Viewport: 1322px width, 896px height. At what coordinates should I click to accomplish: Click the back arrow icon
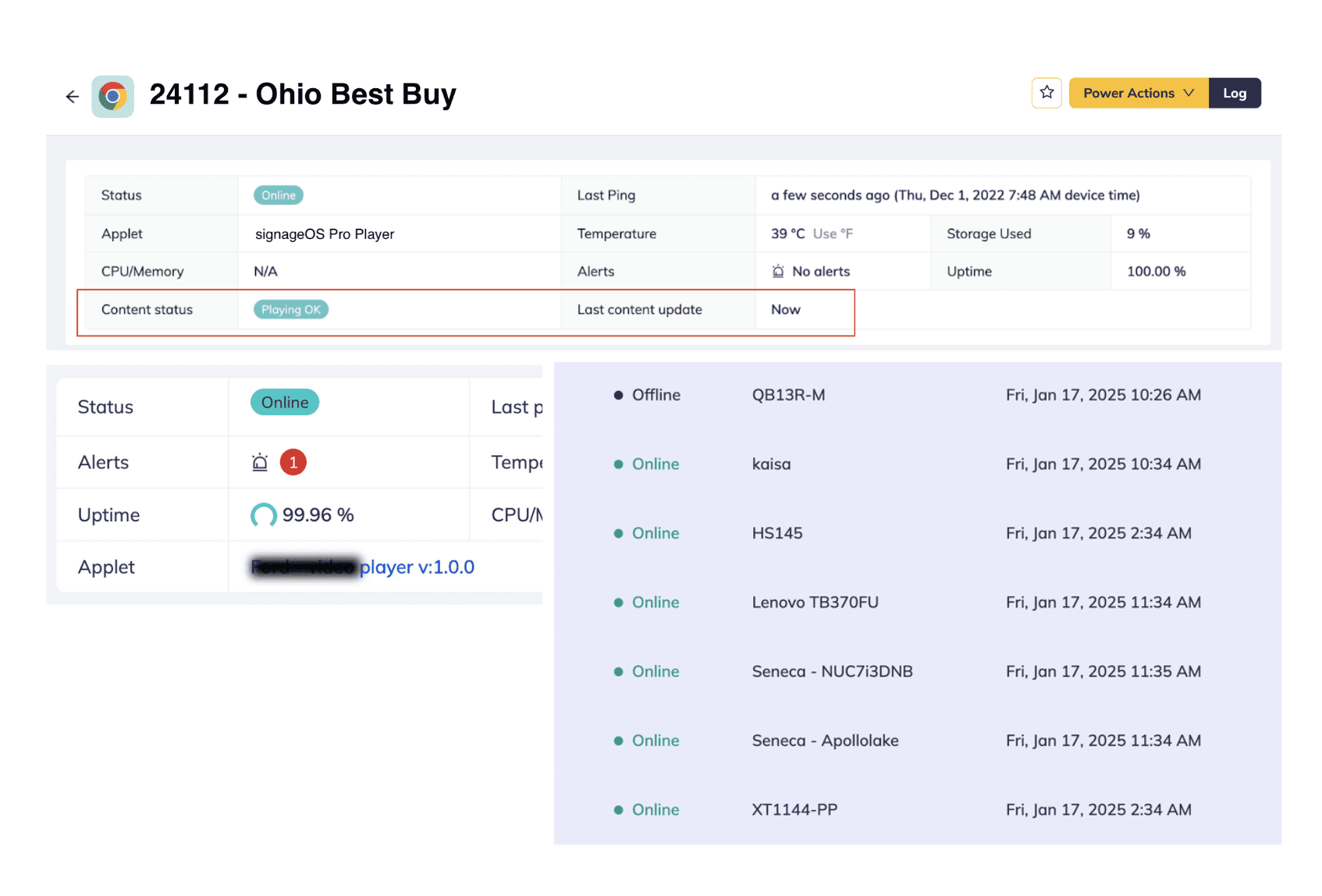(x=73, y=97)
